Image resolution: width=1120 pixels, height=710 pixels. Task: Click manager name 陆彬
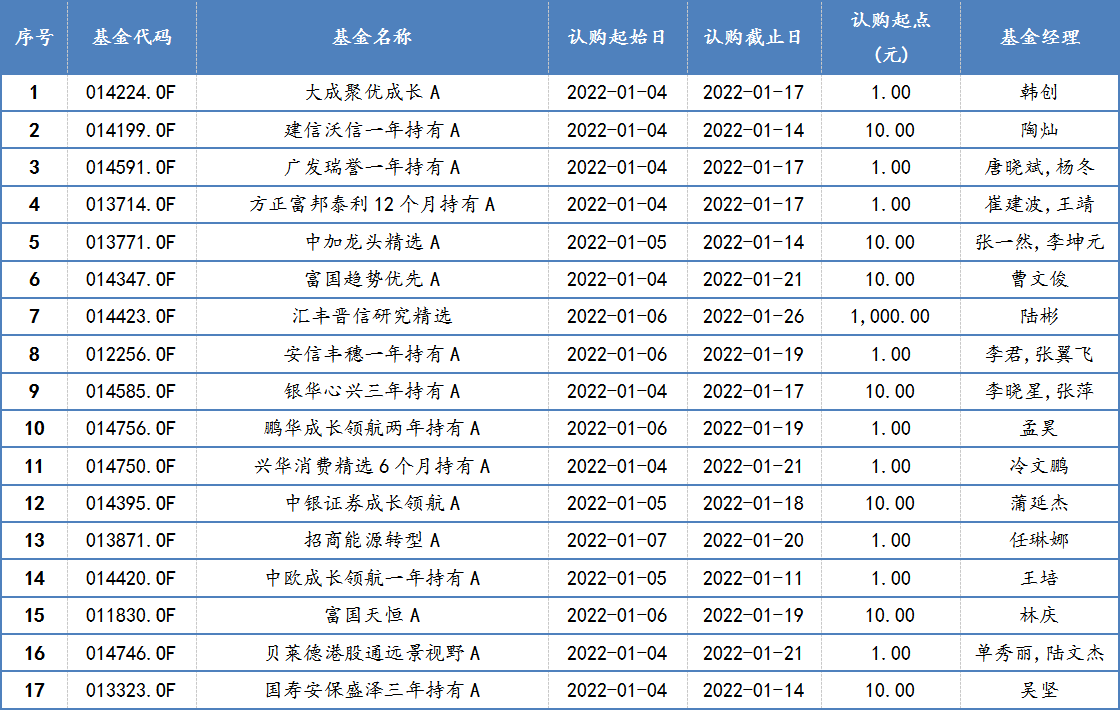click(1039, 317)
